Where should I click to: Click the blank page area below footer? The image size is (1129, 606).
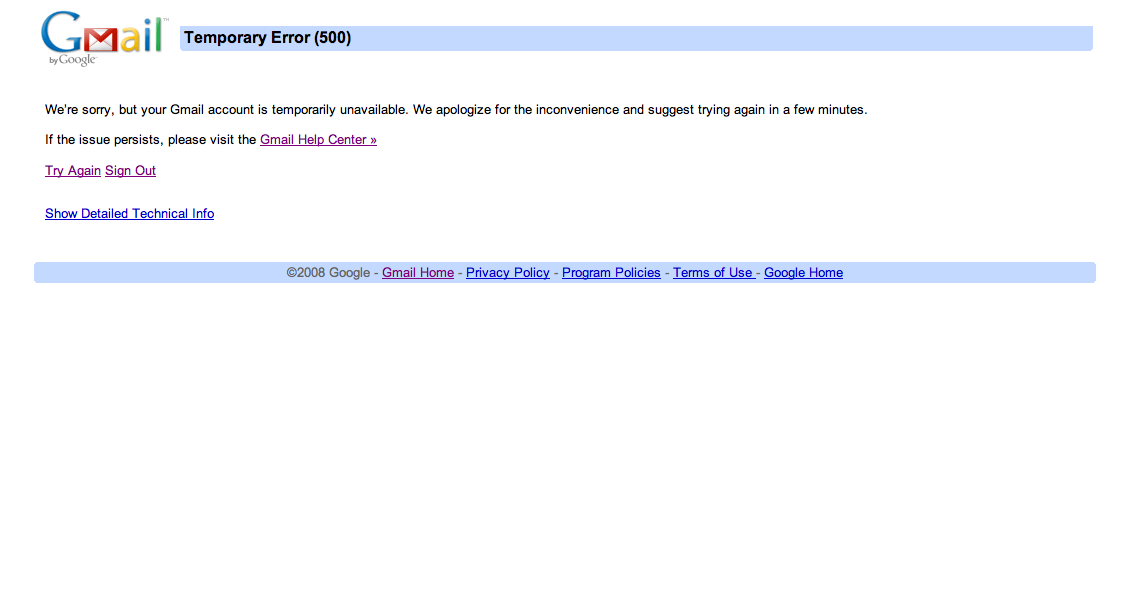click(x=564, y=450)
